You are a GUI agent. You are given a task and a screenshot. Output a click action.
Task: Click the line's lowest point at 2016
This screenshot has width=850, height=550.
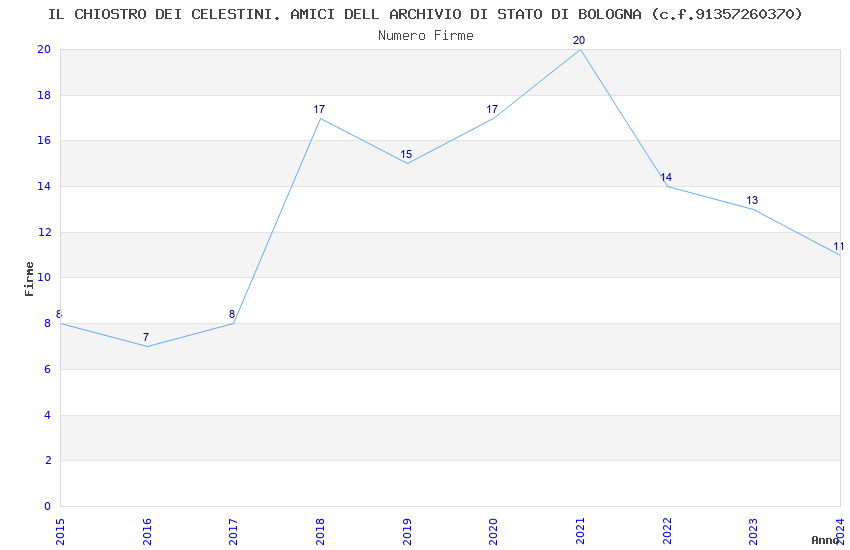pos(147,346)
